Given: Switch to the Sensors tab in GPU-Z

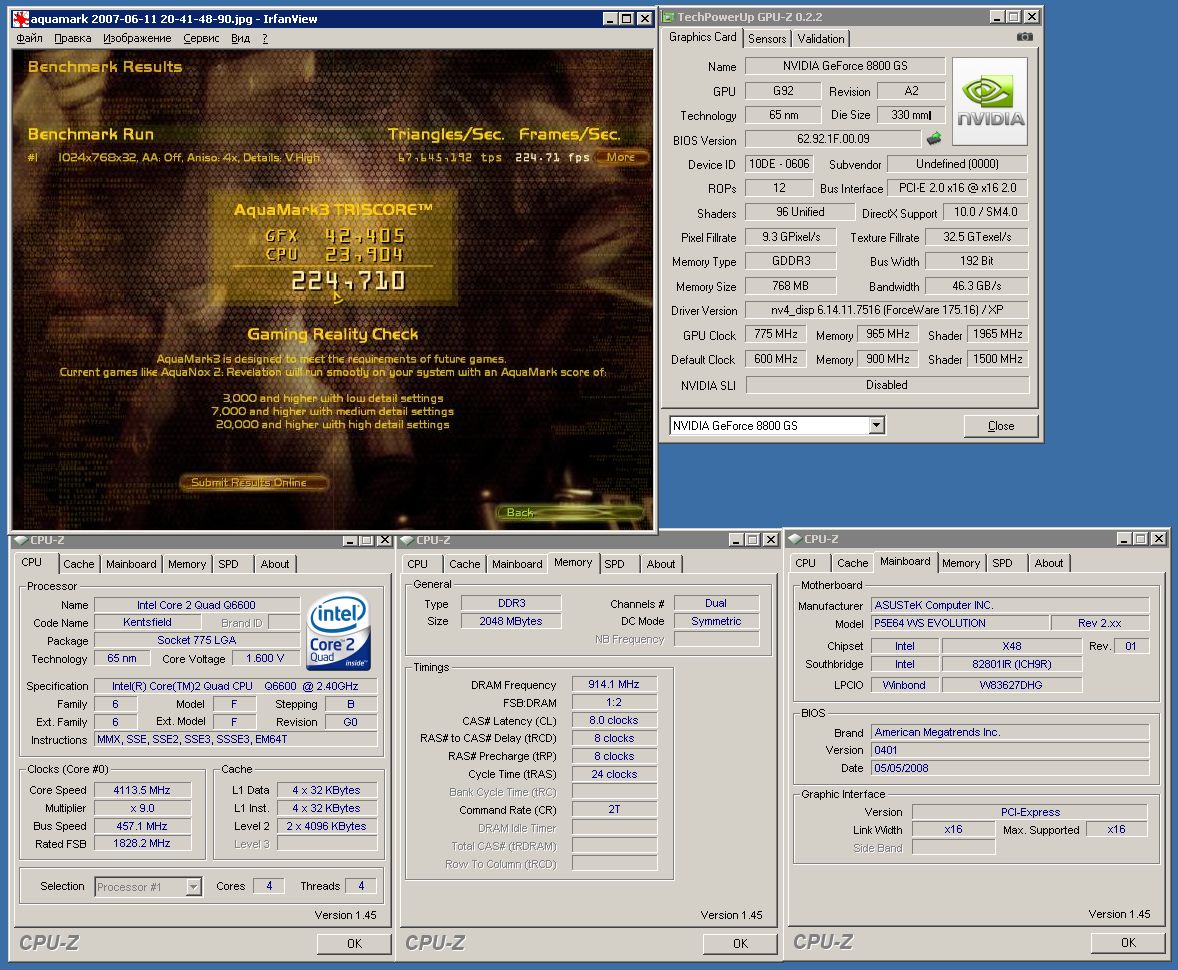Looking at the screenshot, I should [767, 39].
